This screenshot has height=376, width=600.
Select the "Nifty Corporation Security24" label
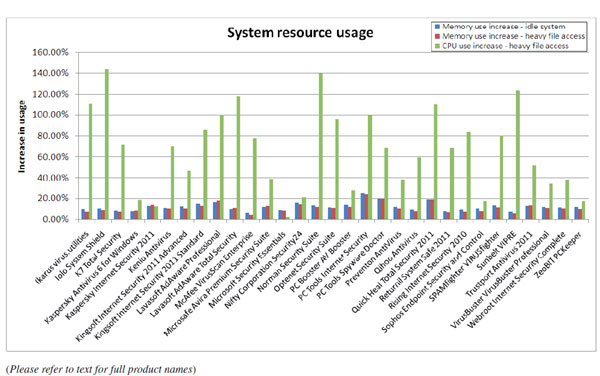(264, 269)
